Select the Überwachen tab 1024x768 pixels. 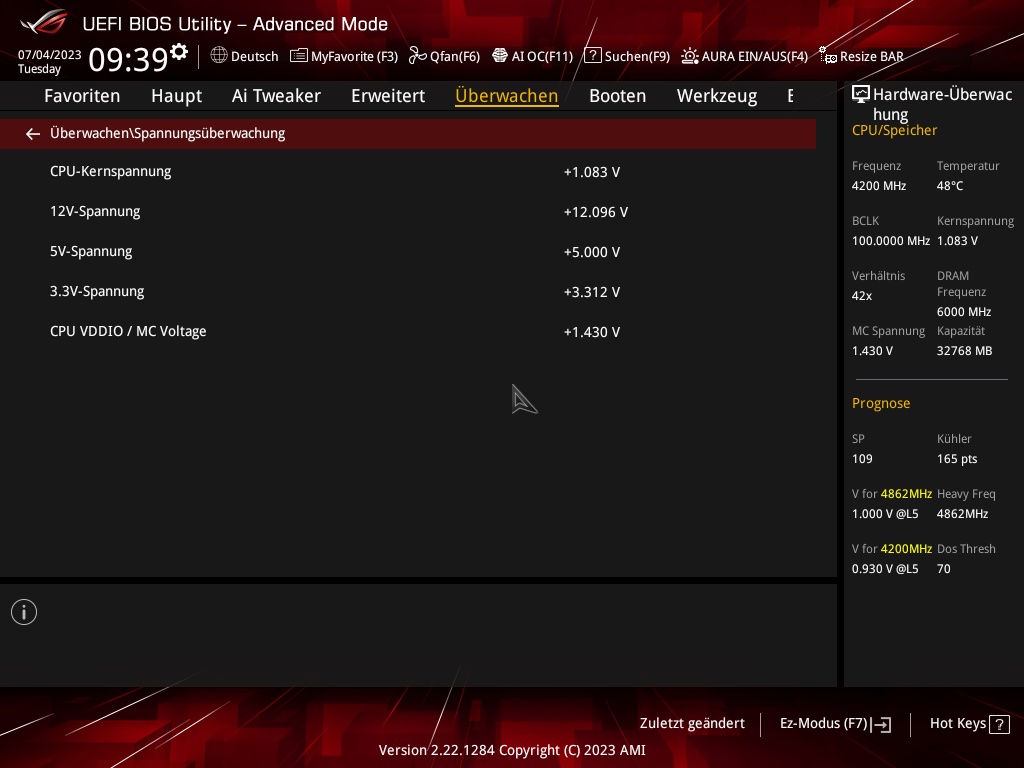(x=507, y=96)
